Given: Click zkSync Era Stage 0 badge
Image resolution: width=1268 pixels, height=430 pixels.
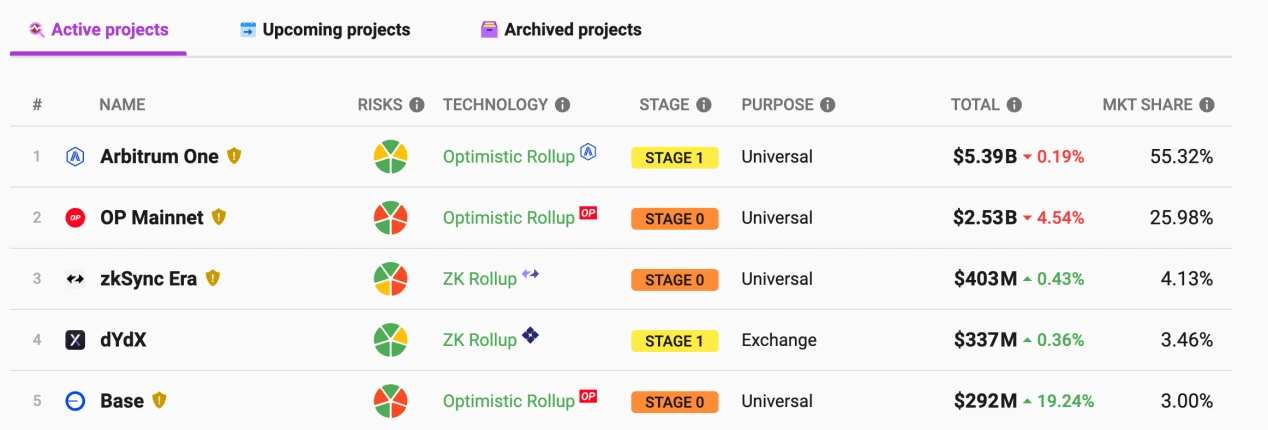Looking at the screenshot, I should (674, 280).
